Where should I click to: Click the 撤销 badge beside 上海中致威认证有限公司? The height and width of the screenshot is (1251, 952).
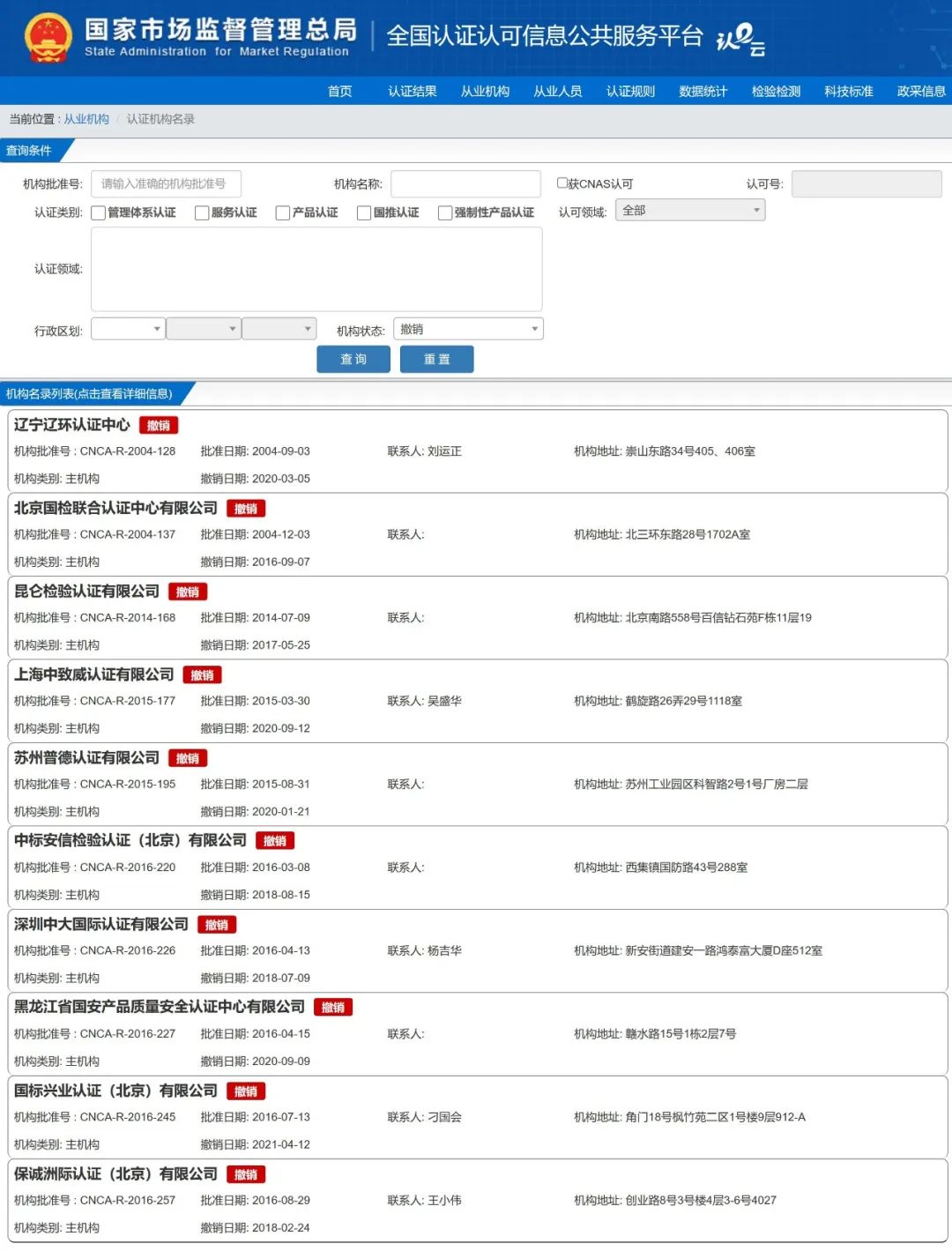(202, 675)
